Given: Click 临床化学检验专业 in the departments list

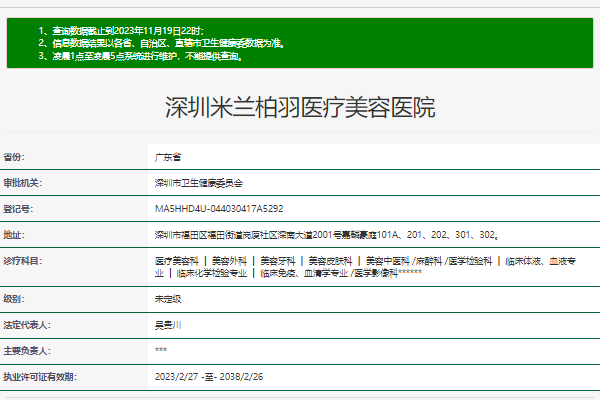Looking at the screenshot, I should pos(212,273).
